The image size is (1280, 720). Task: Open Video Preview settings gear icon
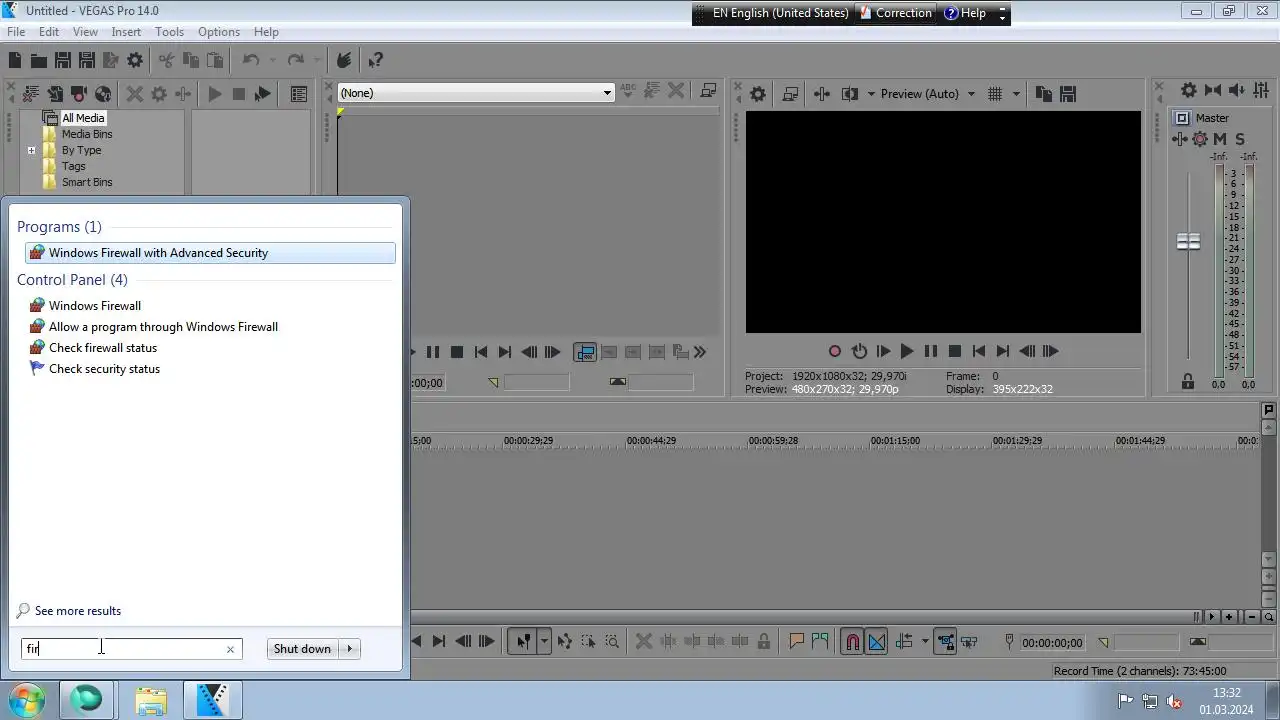758,94
